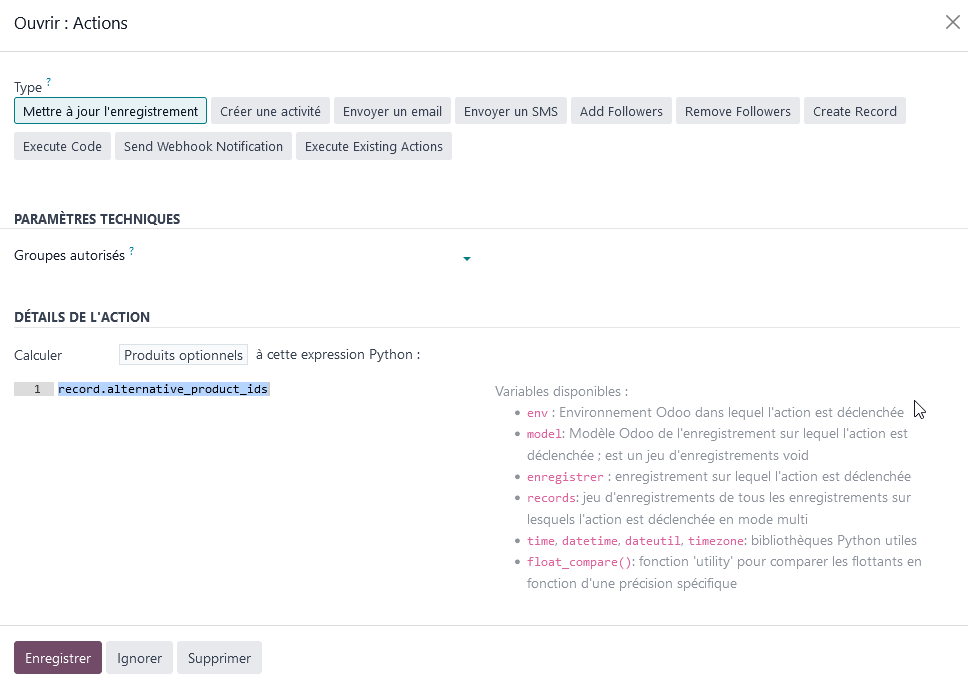968x683 pixels.
Task: Select the Execute Code action type
Action: point(62,146)
